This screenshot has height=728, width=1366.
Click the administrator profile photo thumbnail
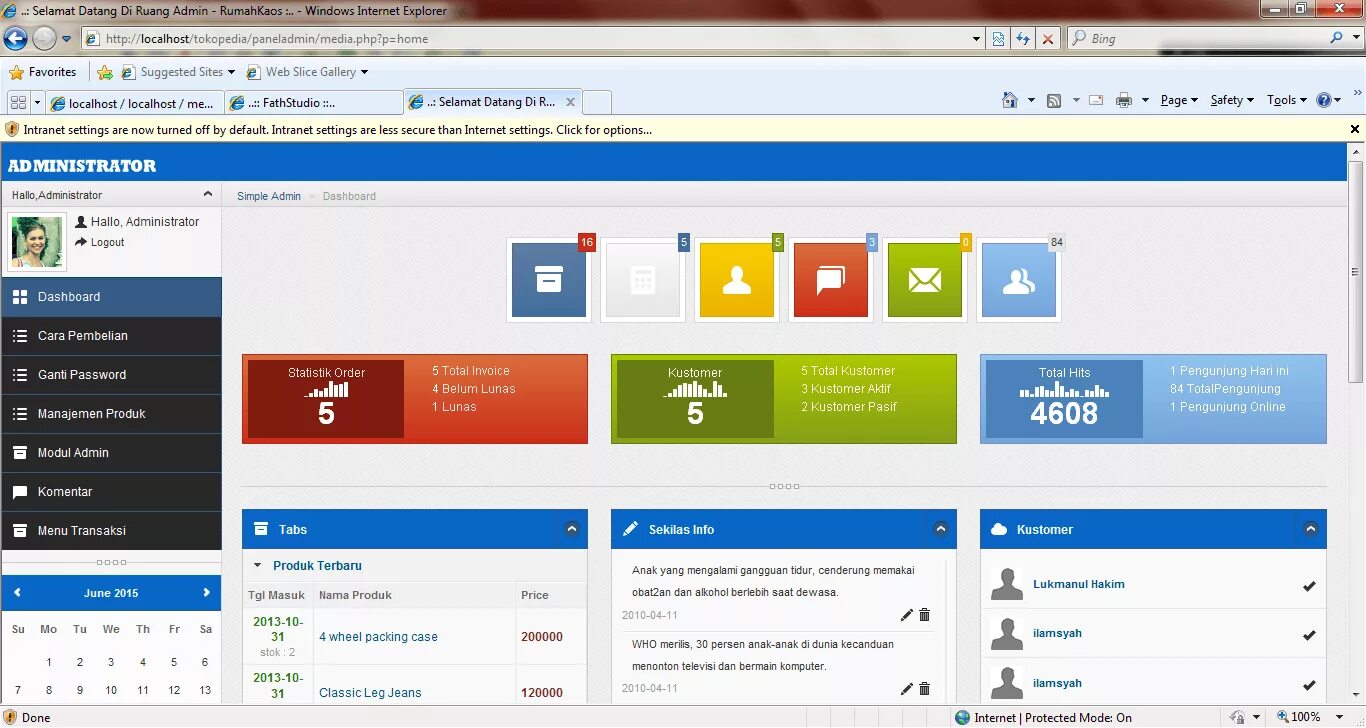point(37,241)
